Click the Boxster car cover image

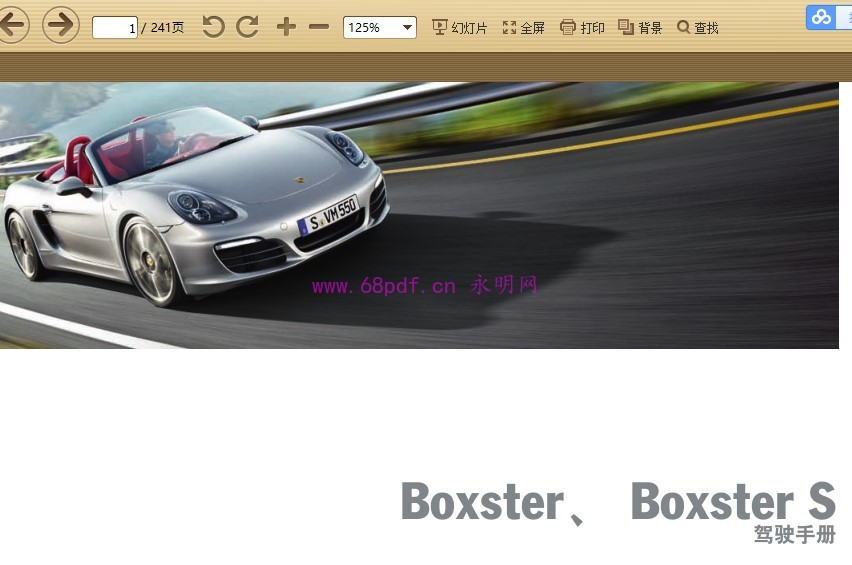click(x=419, y=215)
